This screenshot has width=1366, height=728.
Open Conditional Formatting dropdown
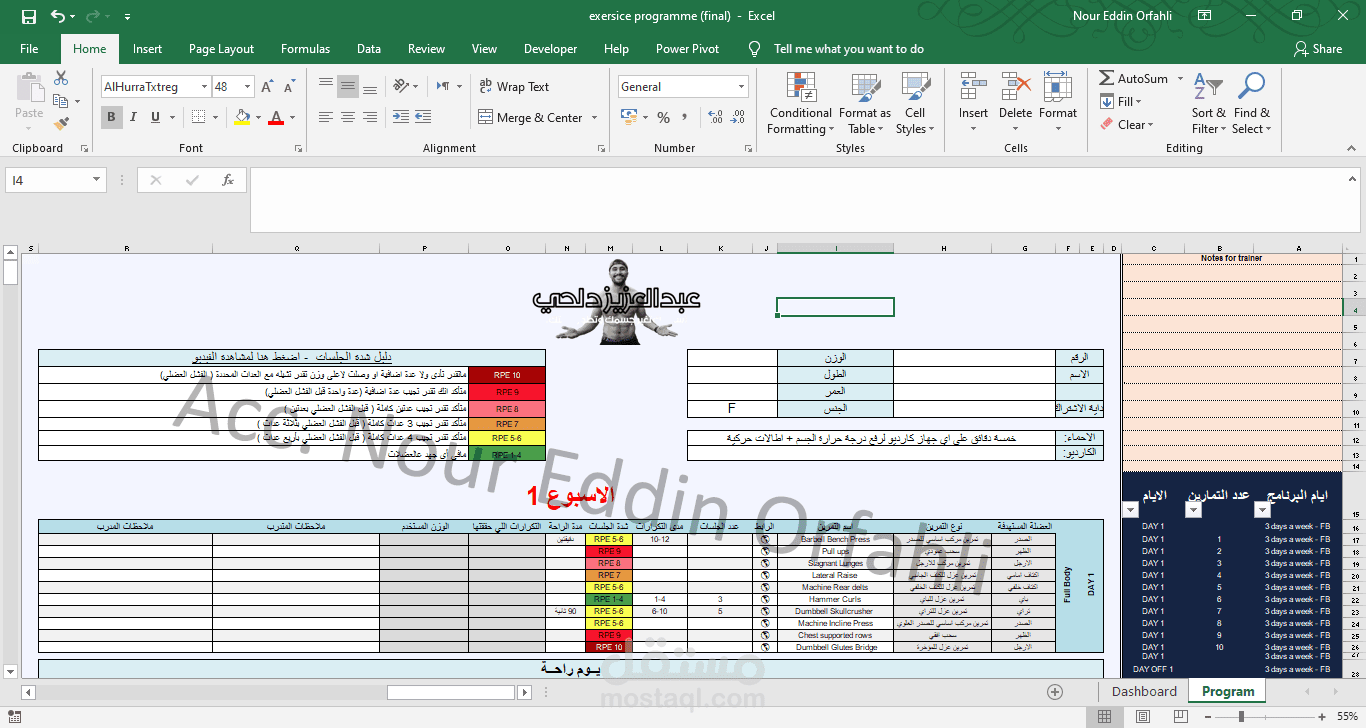coord(800,104)
